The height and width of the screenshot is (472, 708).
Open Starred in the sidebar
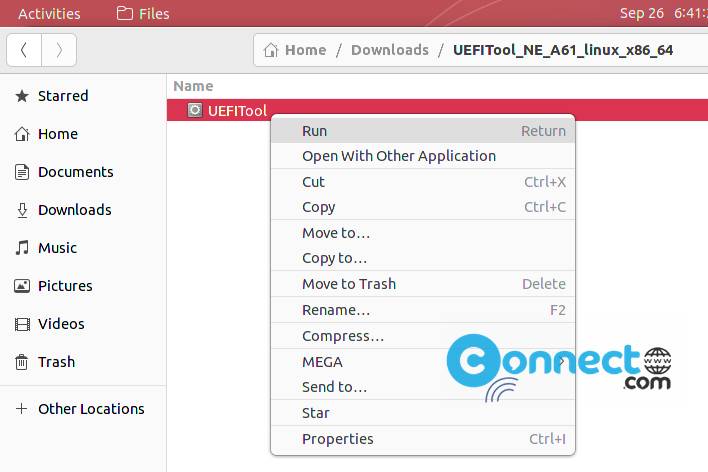tap(63, 96)
